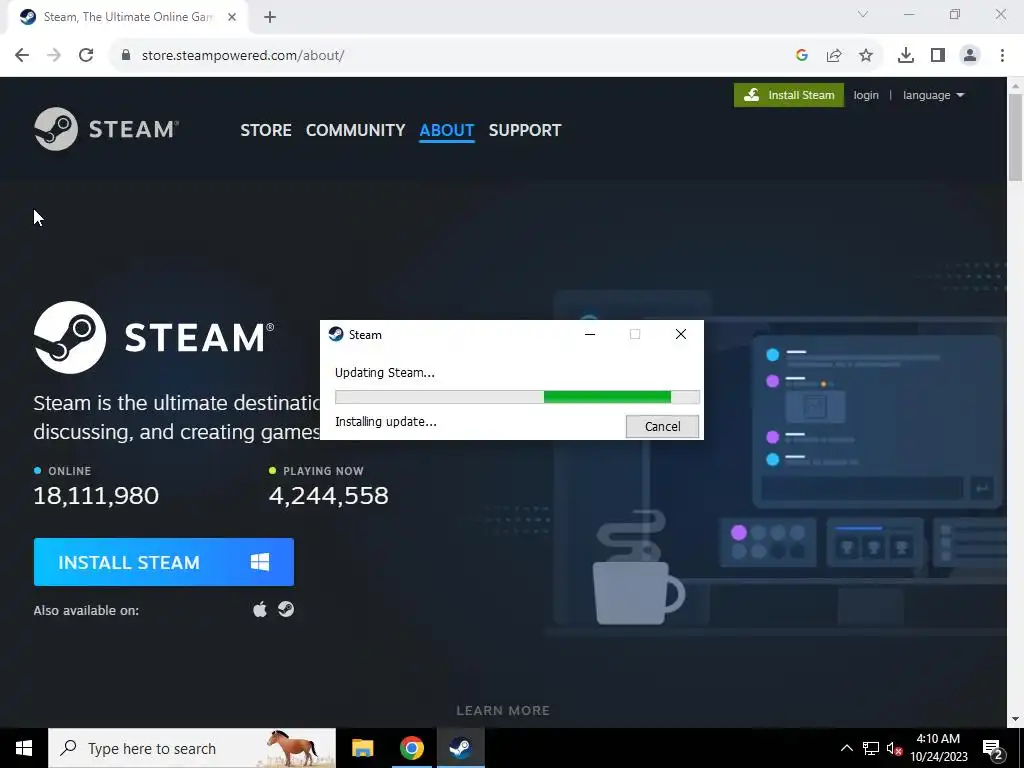Click the Chrome forward arrow
The width and height of the screenshot is (1024, 768).
(54, 56)
